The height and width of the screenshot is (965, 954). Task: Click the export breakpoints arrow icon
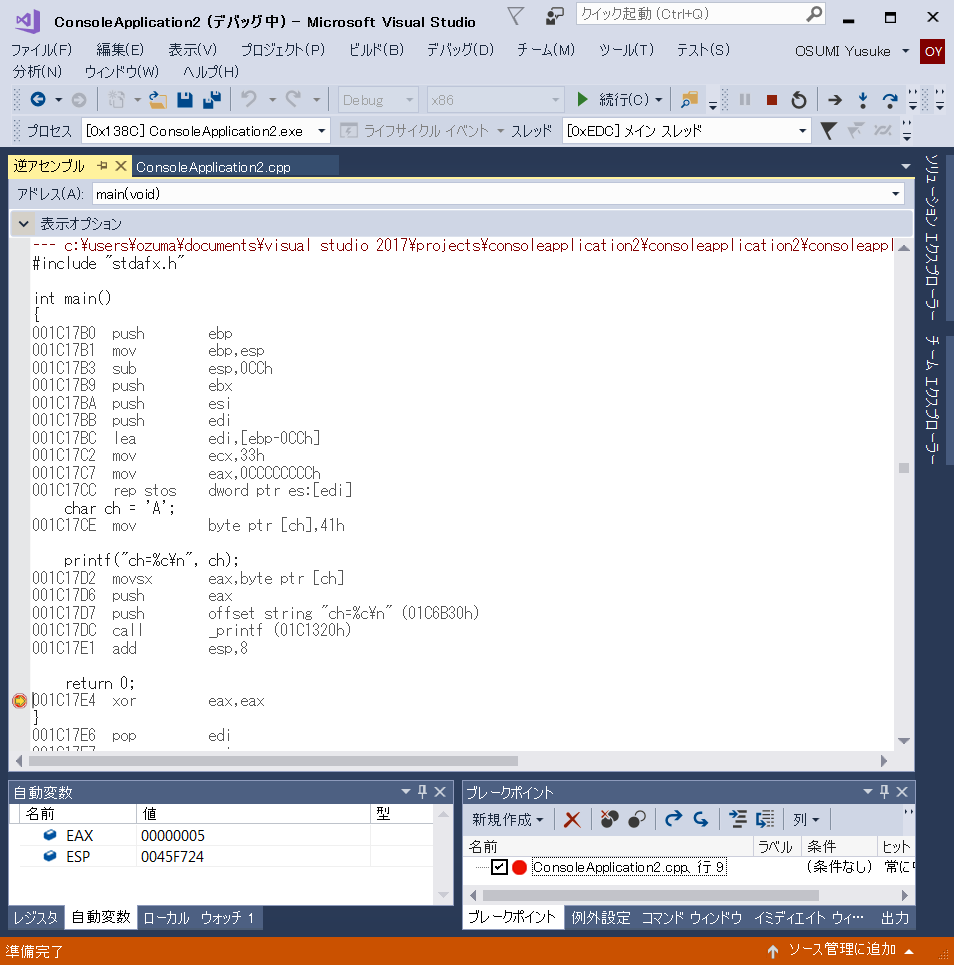tap(673, 819)
